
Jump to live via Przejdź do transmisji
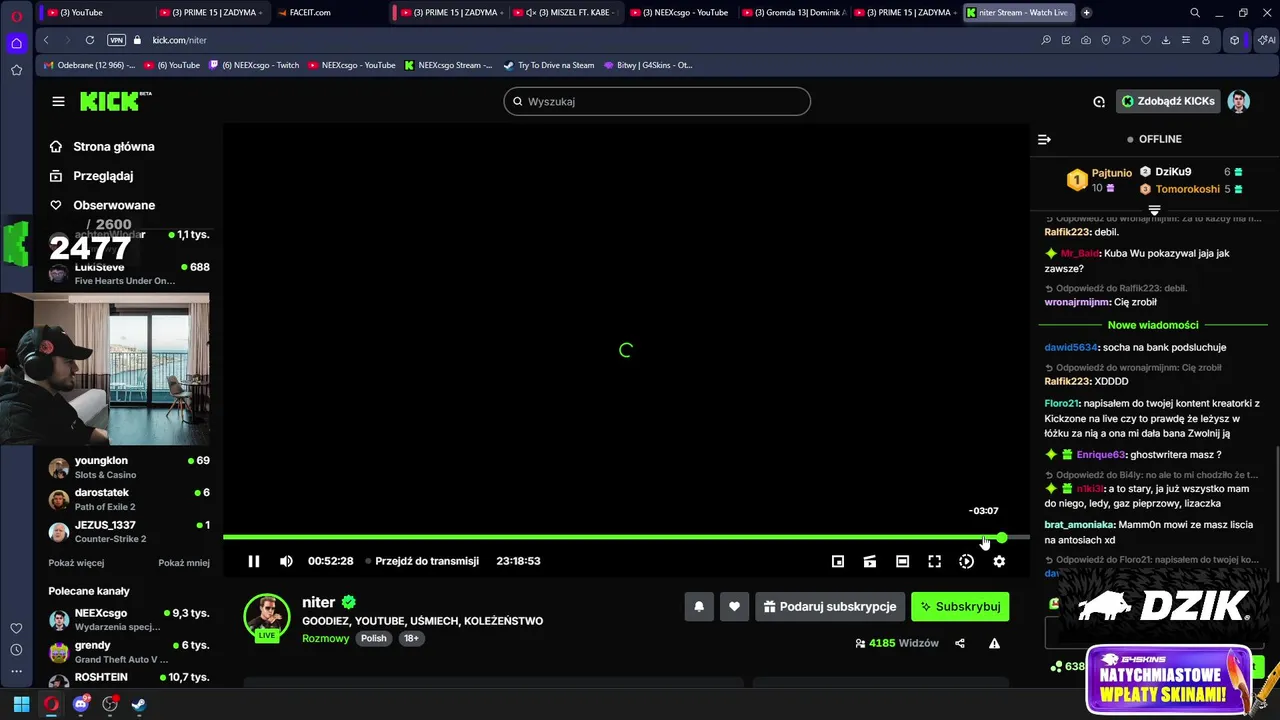422,561
